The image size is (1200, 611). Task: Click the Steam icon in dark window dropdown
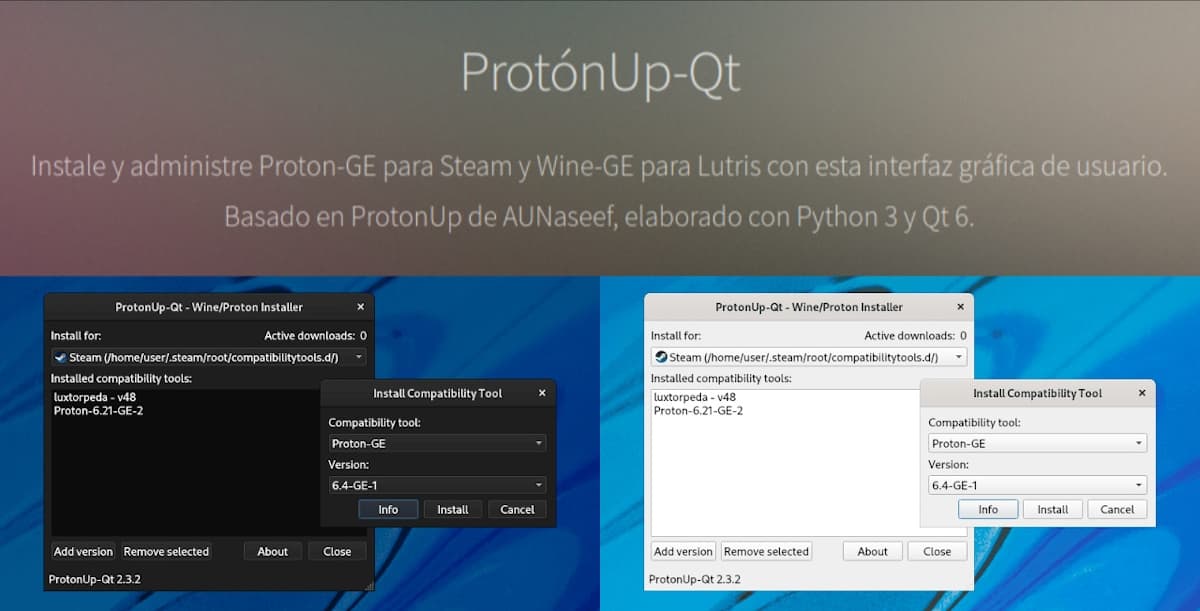click(60, 357)
